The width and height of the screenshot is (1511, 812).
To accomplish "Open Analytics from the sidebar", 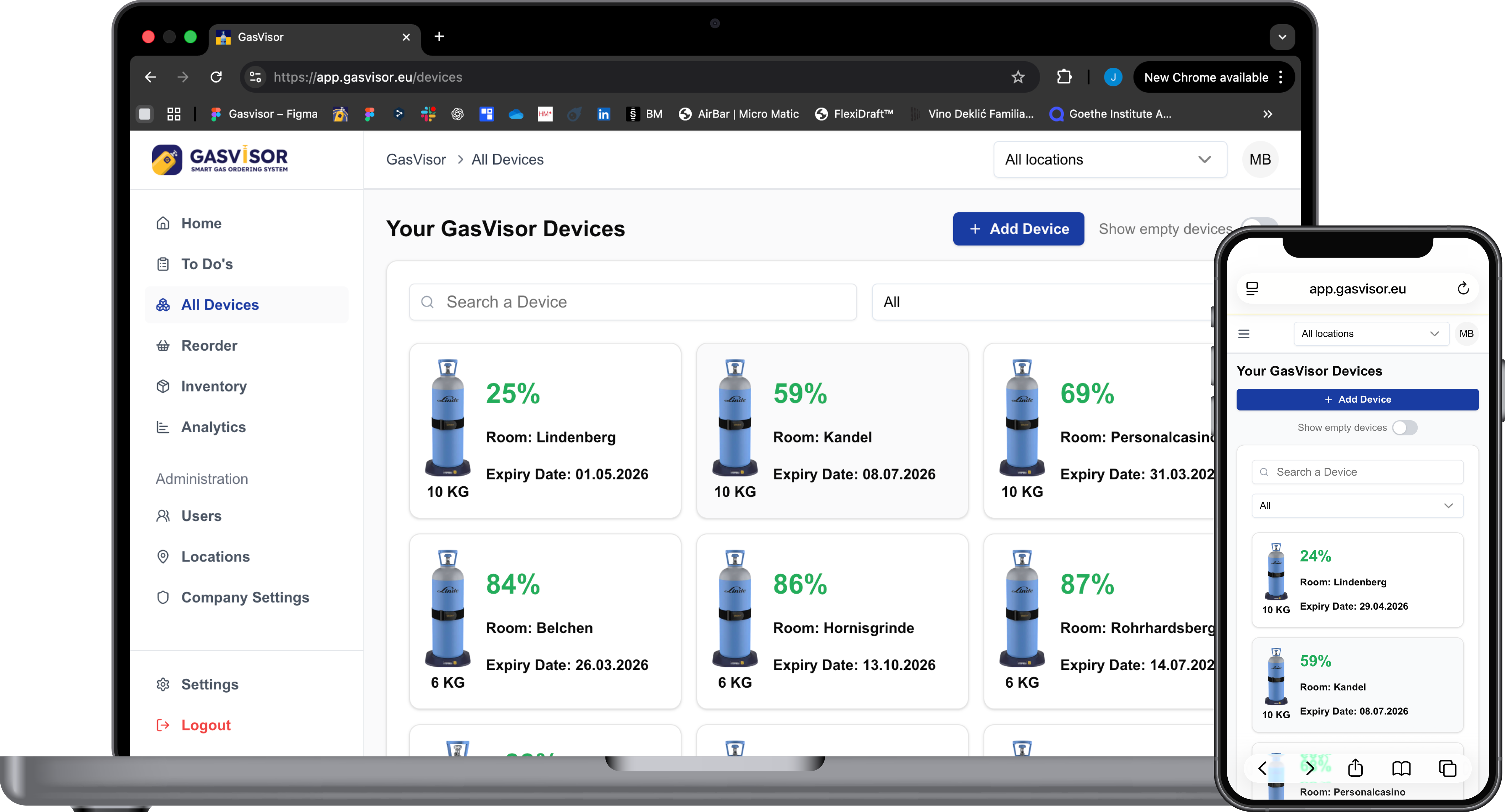I will tap(213, 428).
